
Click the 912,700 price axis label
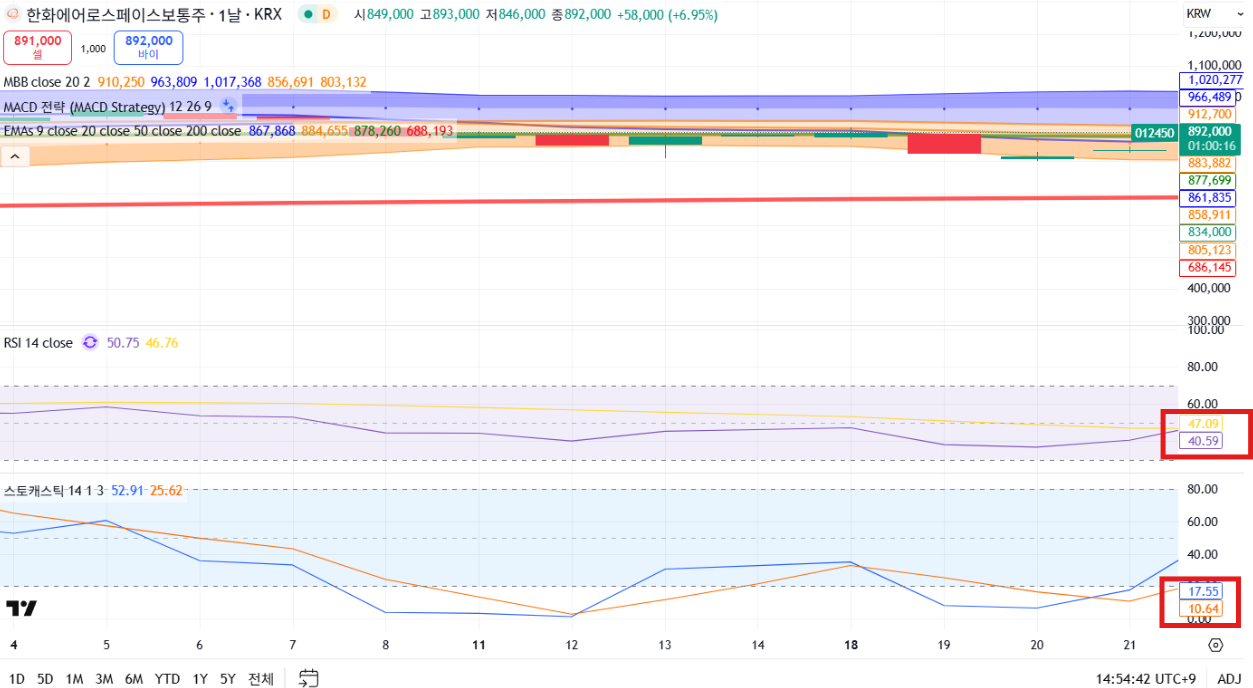click(1208, 115)
